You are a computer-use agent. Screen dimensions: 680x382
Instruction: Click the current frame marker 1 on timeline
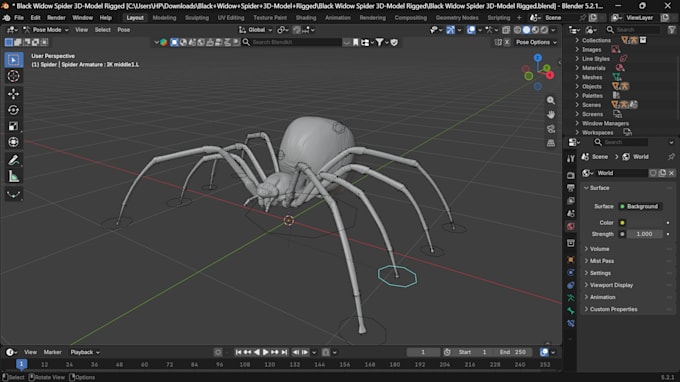(21, 364)
